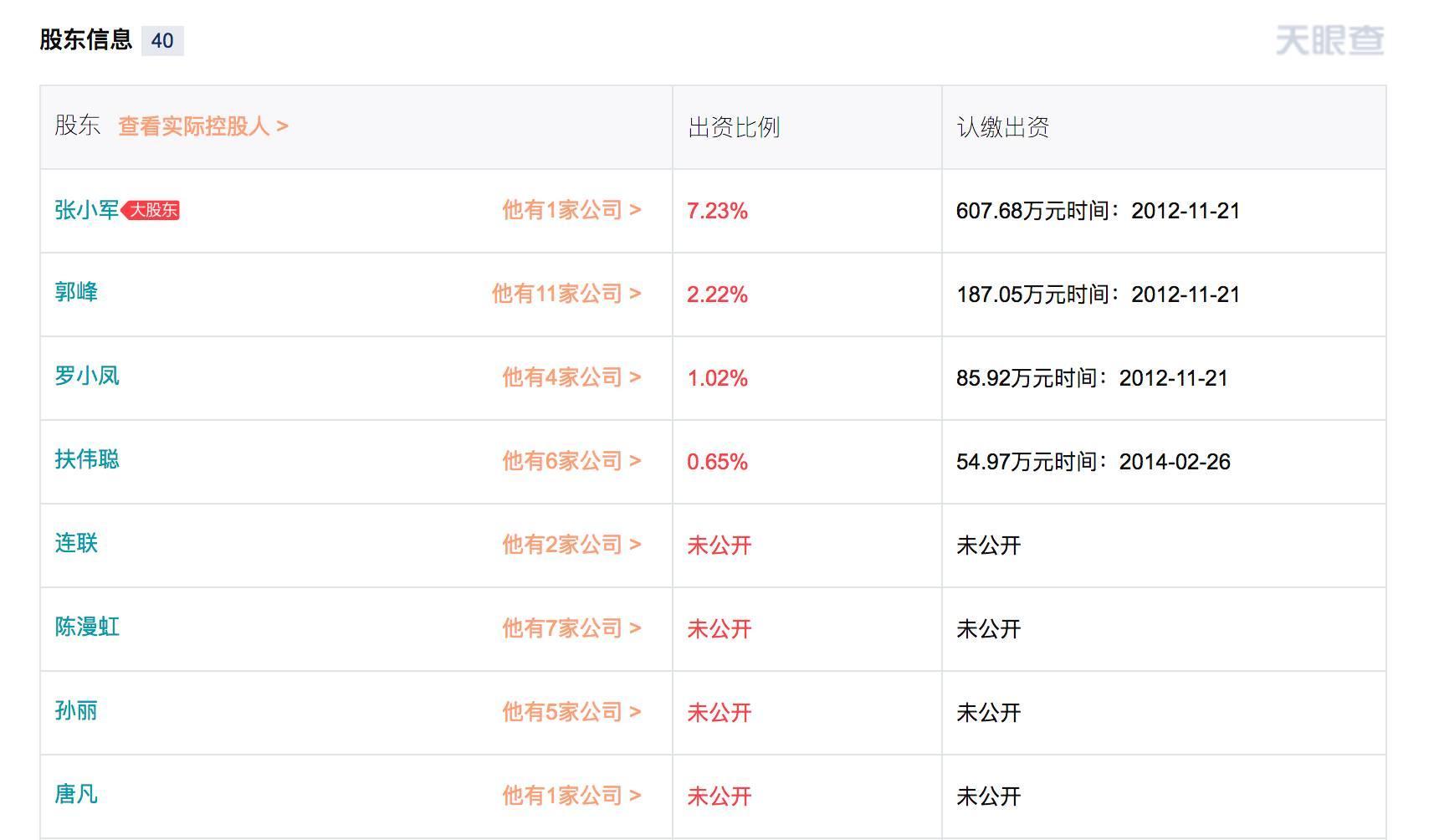Expand 他有11家公司 for 郭峰

[x=566, y=294]
